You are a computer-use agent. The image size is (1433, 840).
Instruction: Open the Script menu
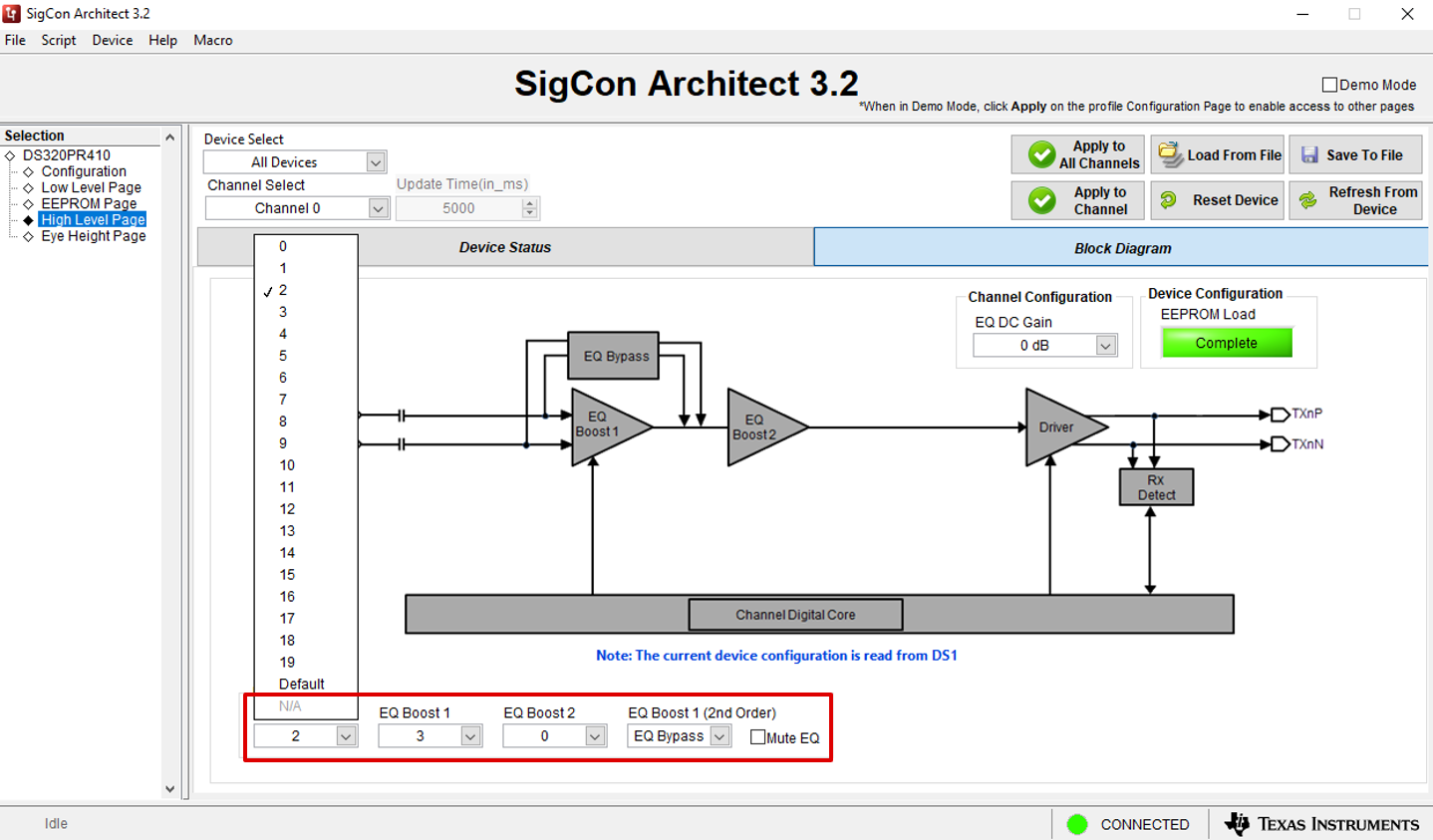pyautogui.click(x=59, y=40)
